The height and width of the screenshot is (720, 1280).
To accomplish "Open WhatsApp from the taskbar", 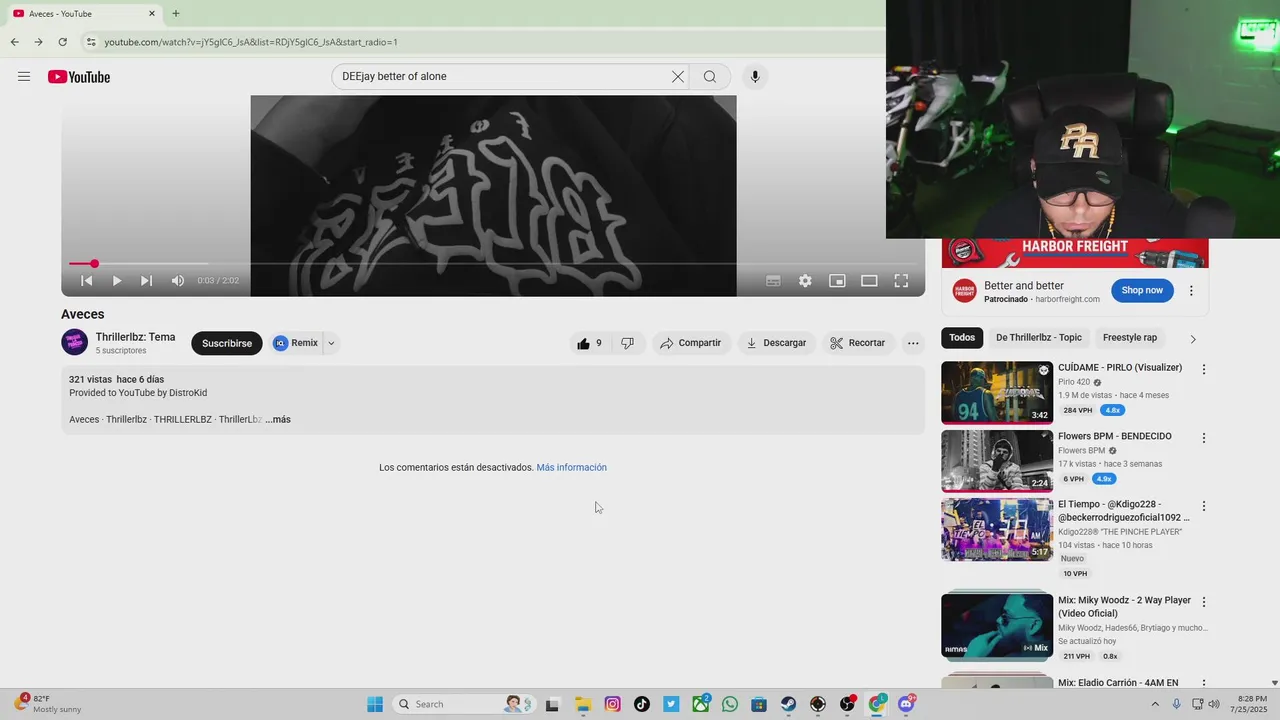I will (730, 704).
